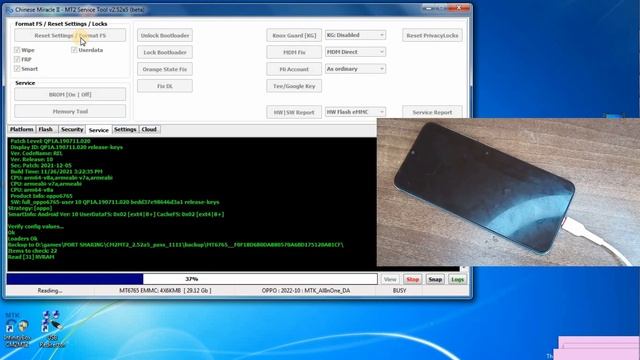This screenshot has height=360, width=640.
Task: Open the MDM Direct dropdown
Action: (x=355, y=52)
